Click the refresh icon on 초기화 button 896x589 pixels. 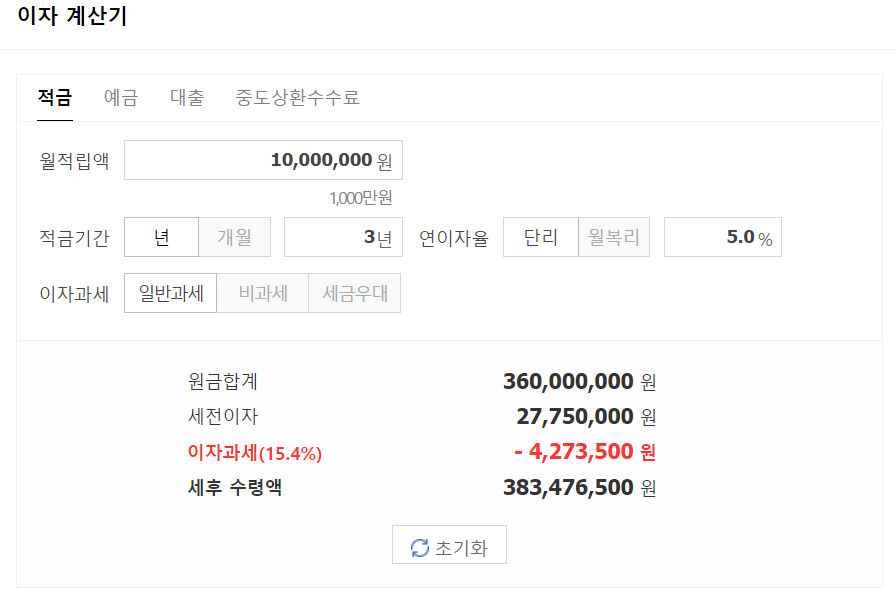coord(419,544)
